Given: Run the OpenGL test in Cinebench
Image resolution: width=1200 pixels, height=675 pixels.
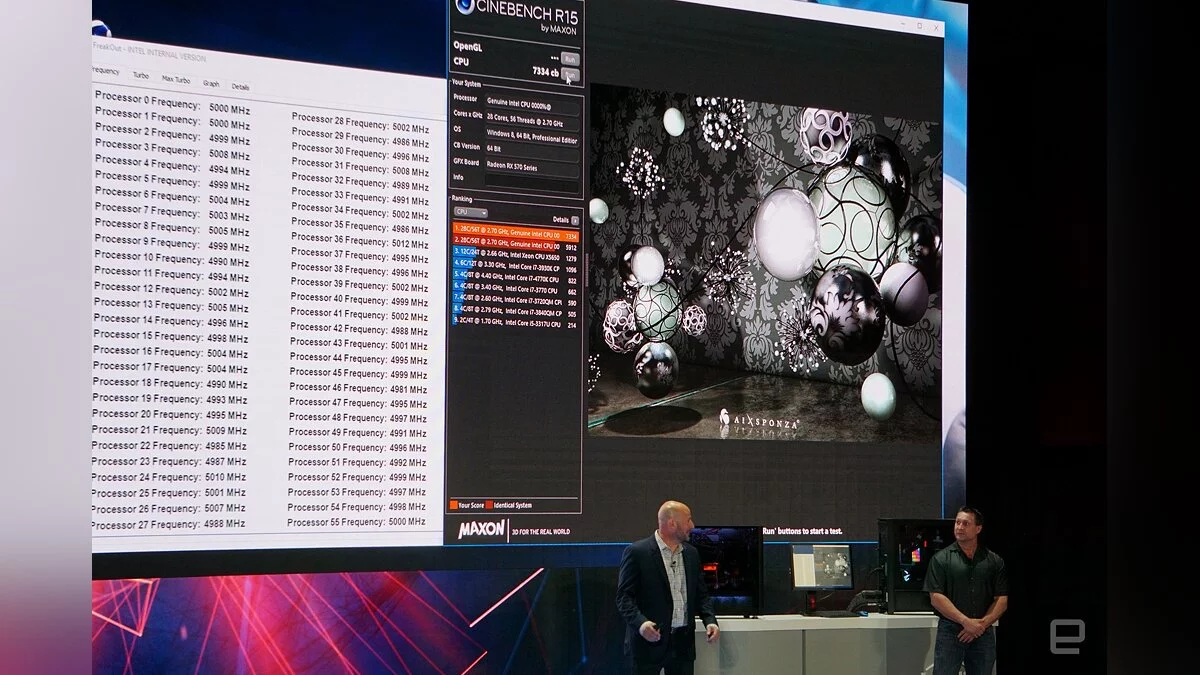Looking at the screenshot, I should [x=569, y=58].
